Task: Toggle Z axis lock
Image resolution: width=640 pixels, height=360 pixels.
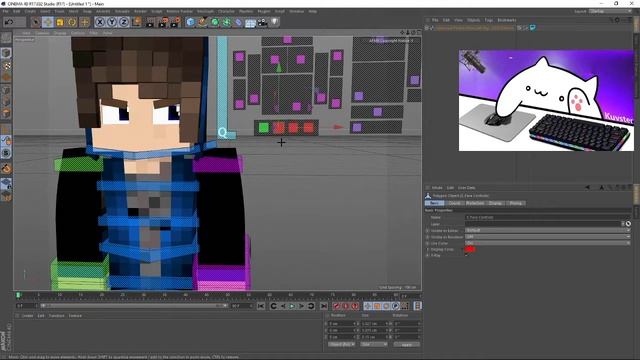Action: click(124, 22)
